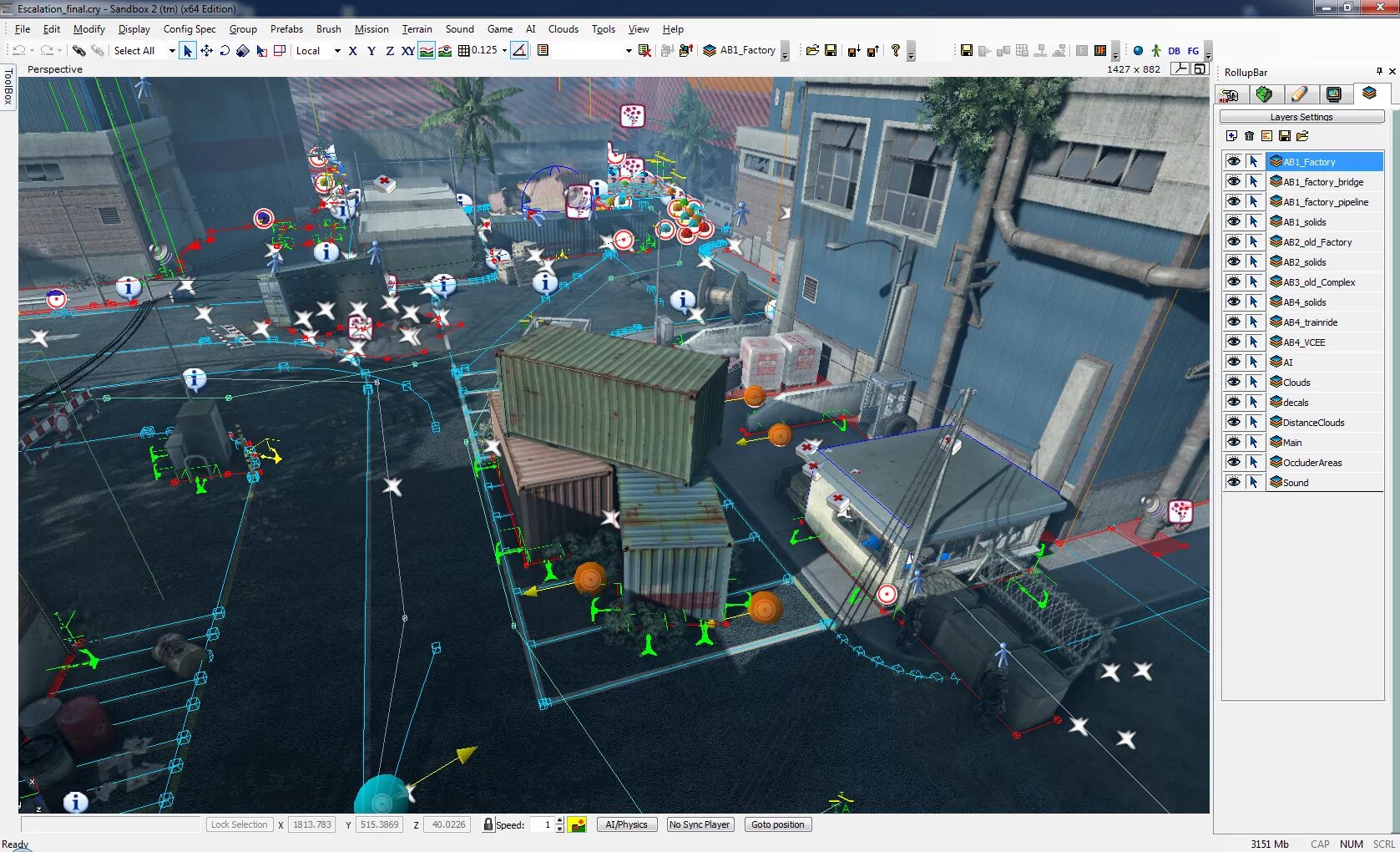1400x852 pixels.
Task: Click the terrain collision icon beside speed field
Action: pos(577,824)
